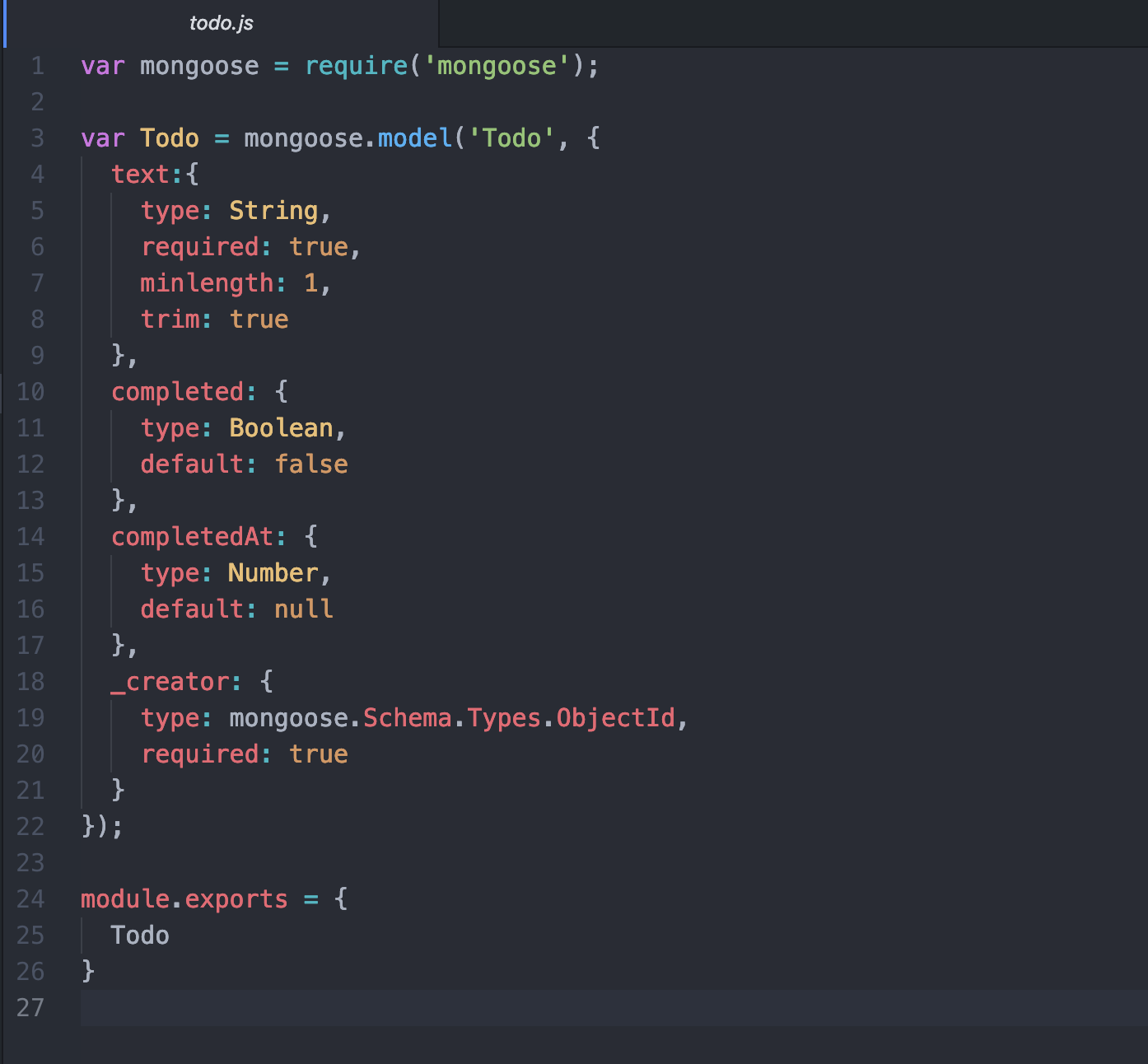
Task: Click line number 1 to select it
Action: pyautogui.click(x=37, y=66)
